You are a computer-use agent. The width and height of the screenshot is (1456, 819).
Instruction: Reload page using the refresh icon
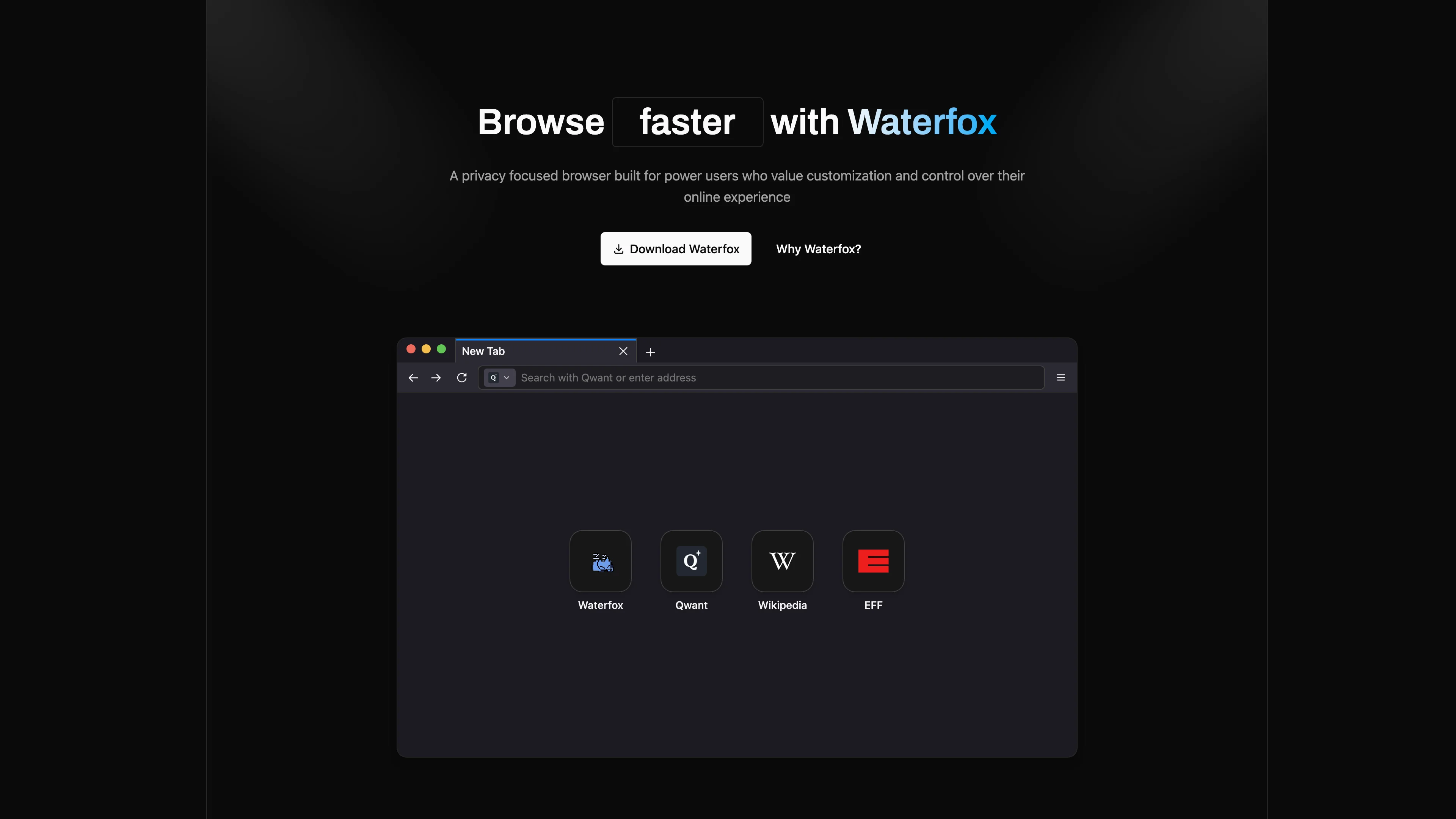coord(462,378)
